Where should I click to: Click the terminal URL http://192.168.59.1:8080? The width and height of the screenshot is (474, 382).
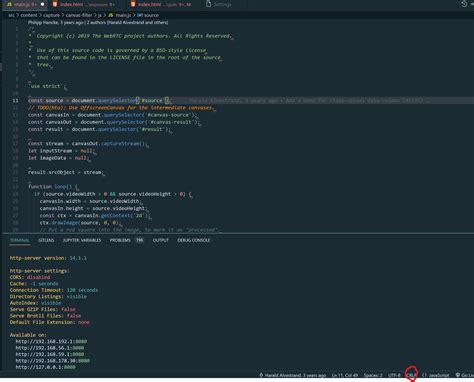[50, 354]
